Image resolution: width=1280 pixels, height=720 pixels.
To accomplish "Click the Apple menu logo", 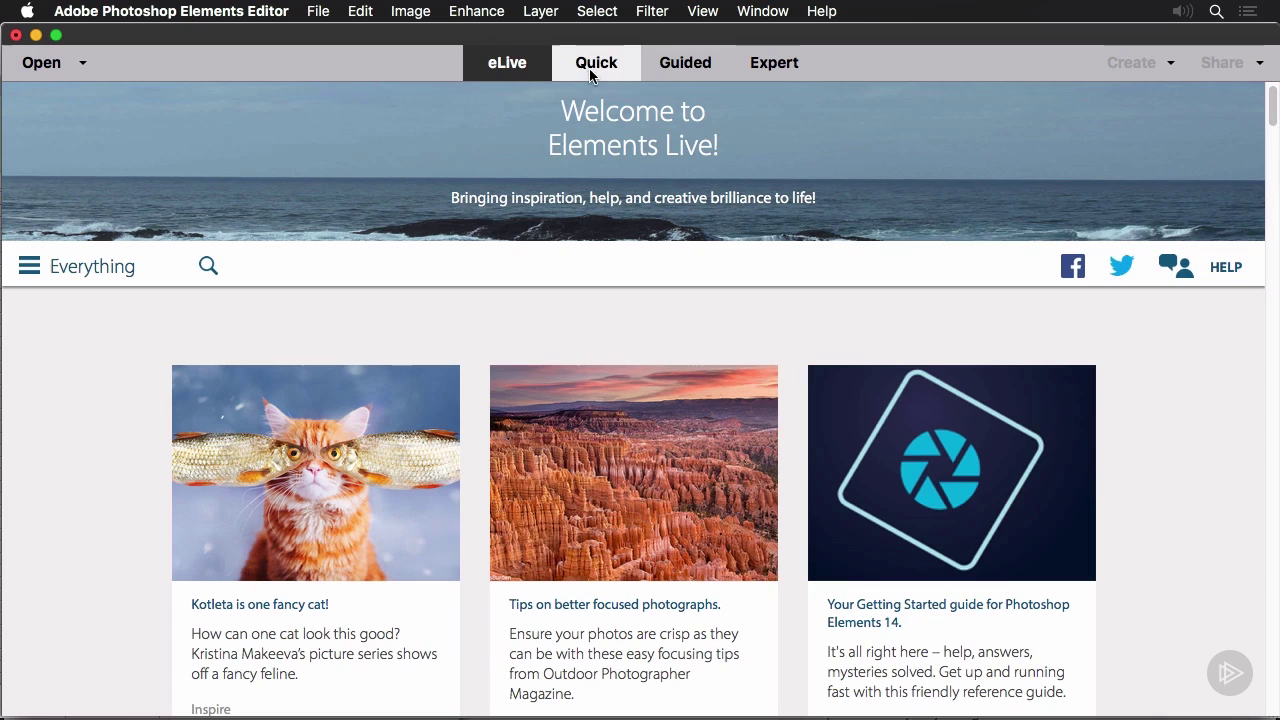I will click(27, 11).
